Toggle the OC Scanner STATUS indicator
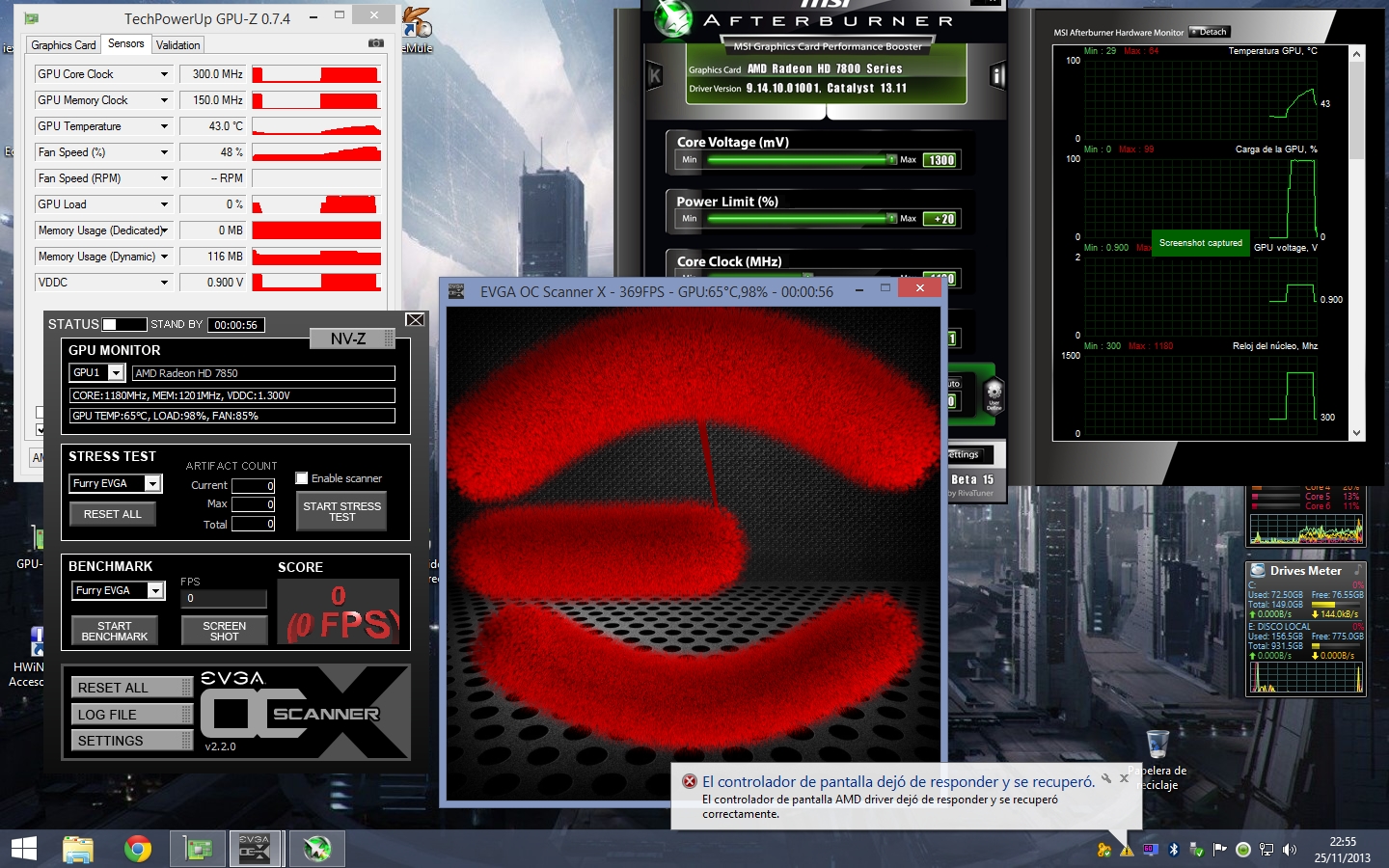 click(x=124, y=324)
